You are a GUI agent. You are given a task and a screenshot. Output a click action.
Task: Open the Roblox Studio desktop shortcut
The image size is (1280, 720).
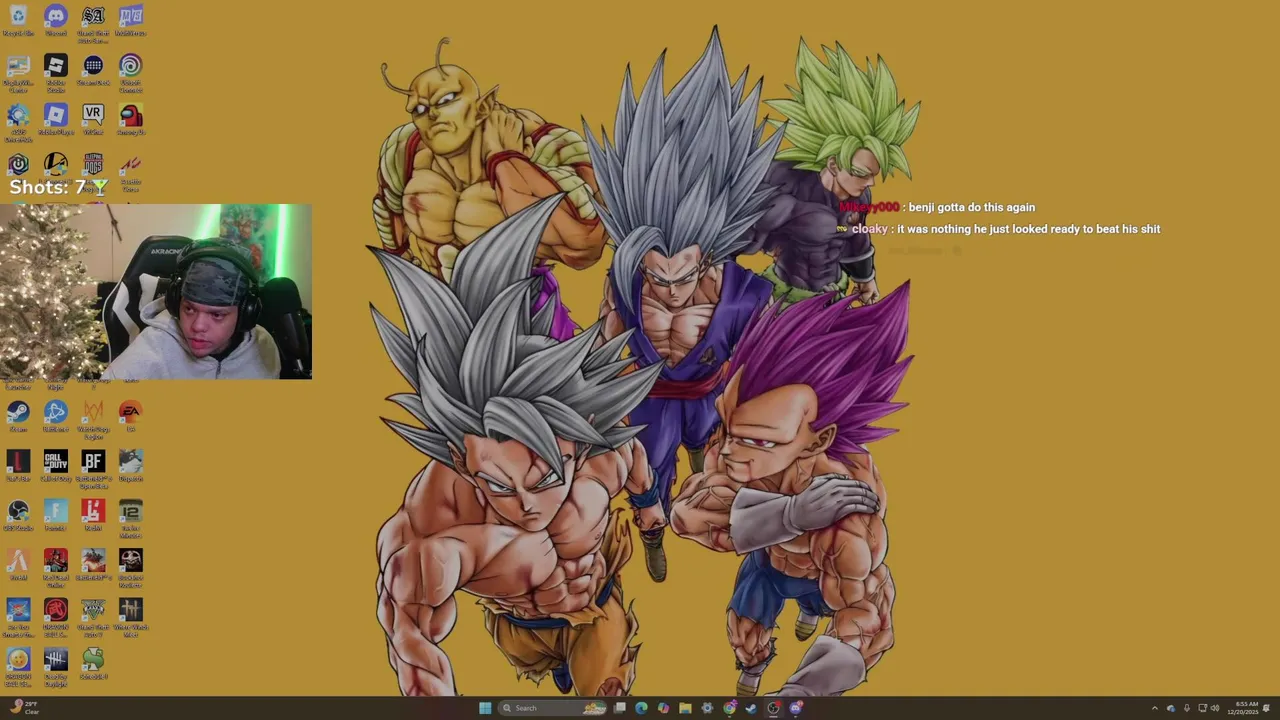coord(56,71)
